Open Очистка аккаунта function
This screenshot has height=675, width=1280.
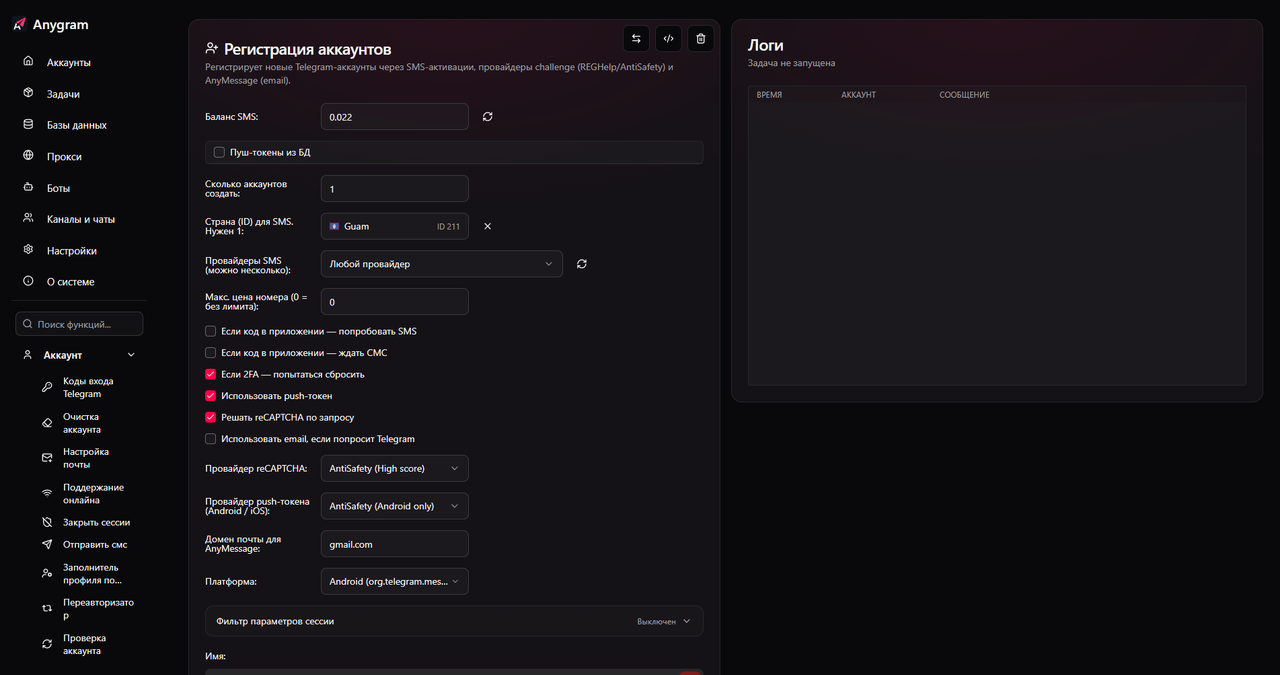coord(81,423)
